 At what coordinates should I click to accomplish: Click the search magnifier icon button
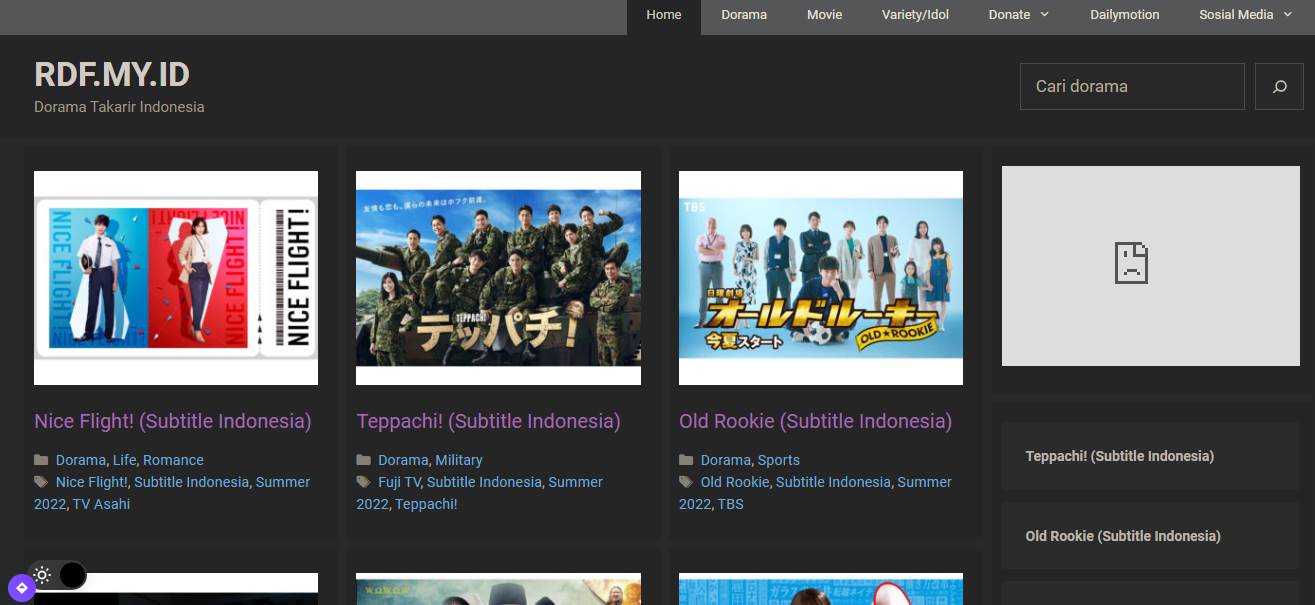pos(1279,87)
